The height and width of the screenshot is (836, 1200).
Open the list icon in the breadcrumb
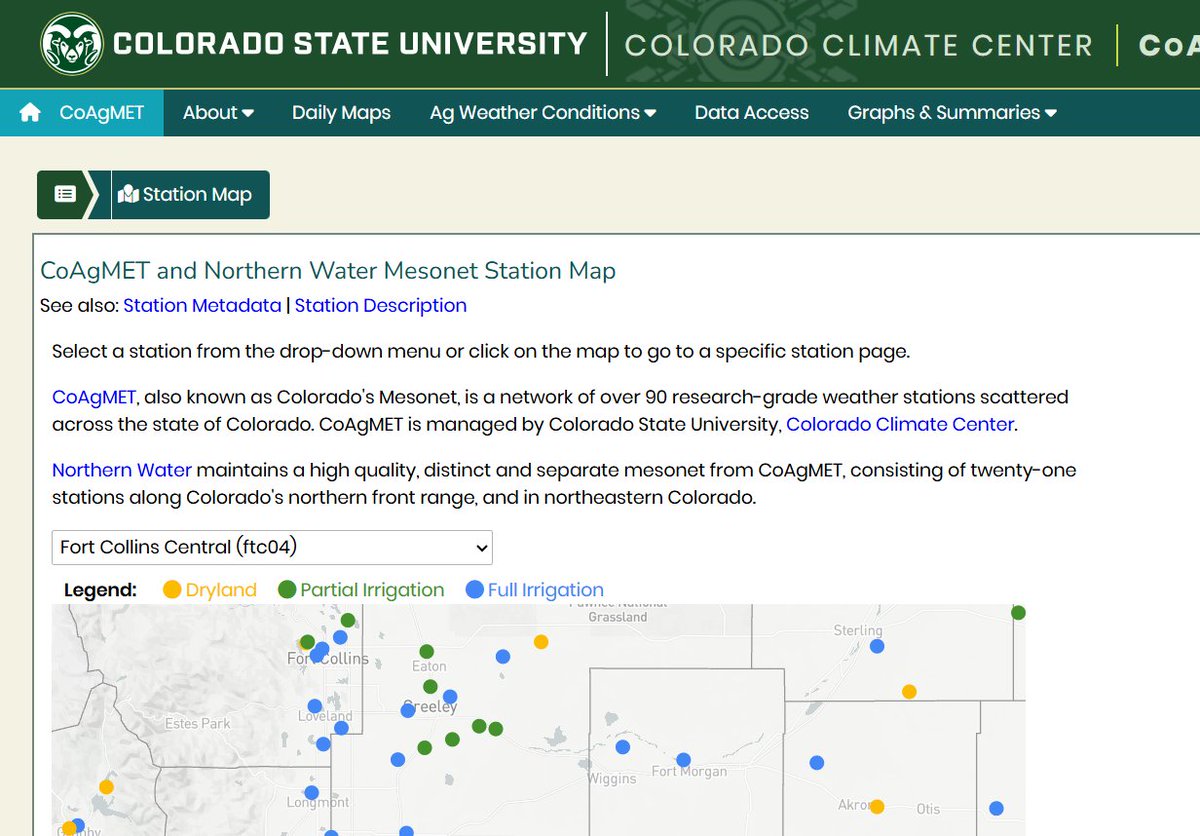pos(65,194)
